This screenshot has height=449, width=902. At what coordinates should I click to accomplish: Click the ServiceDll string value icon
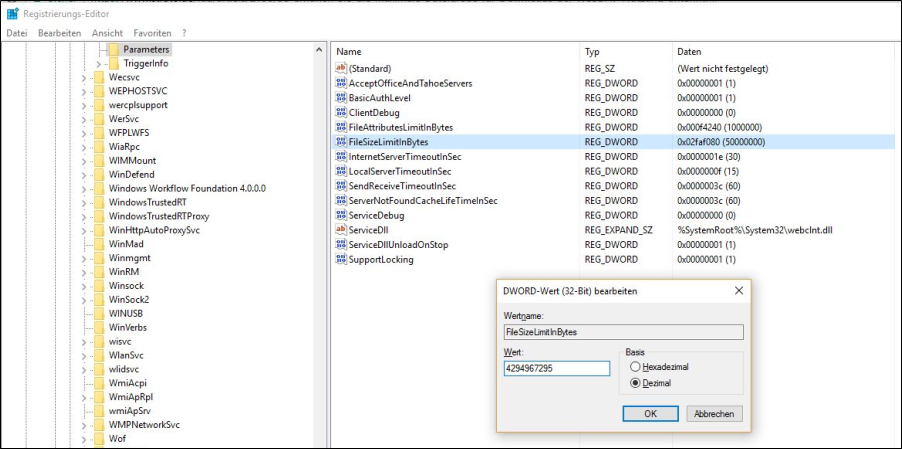[341, 230]
